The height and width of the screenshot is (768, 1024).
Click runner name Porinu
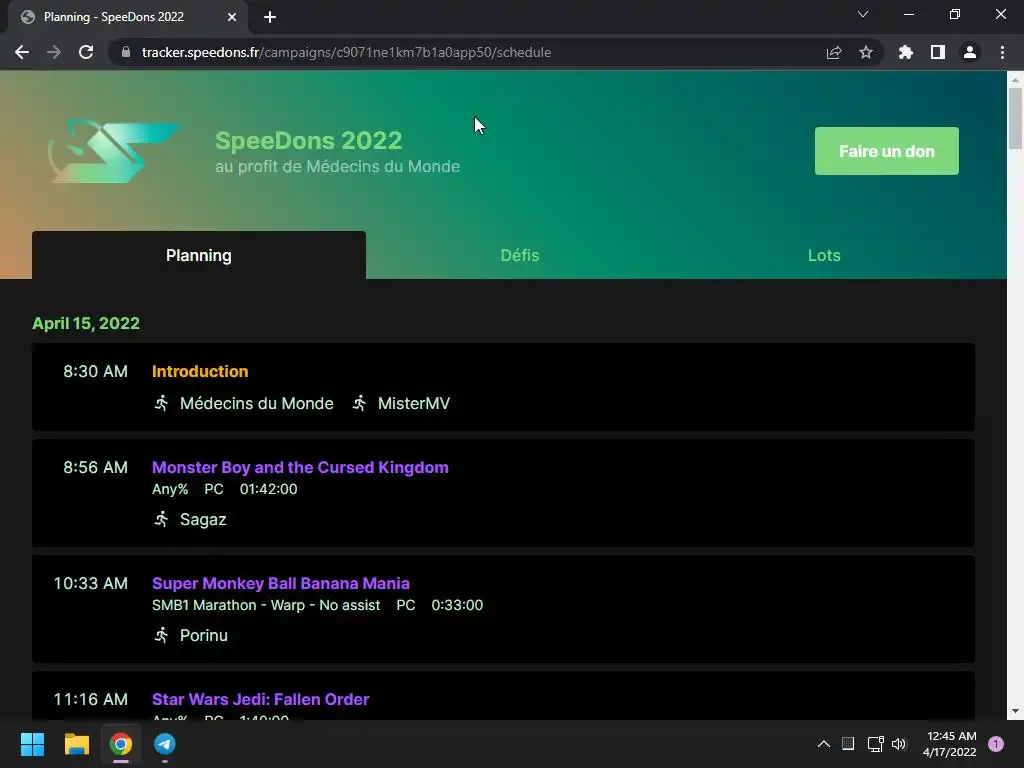tap(204, 635)
